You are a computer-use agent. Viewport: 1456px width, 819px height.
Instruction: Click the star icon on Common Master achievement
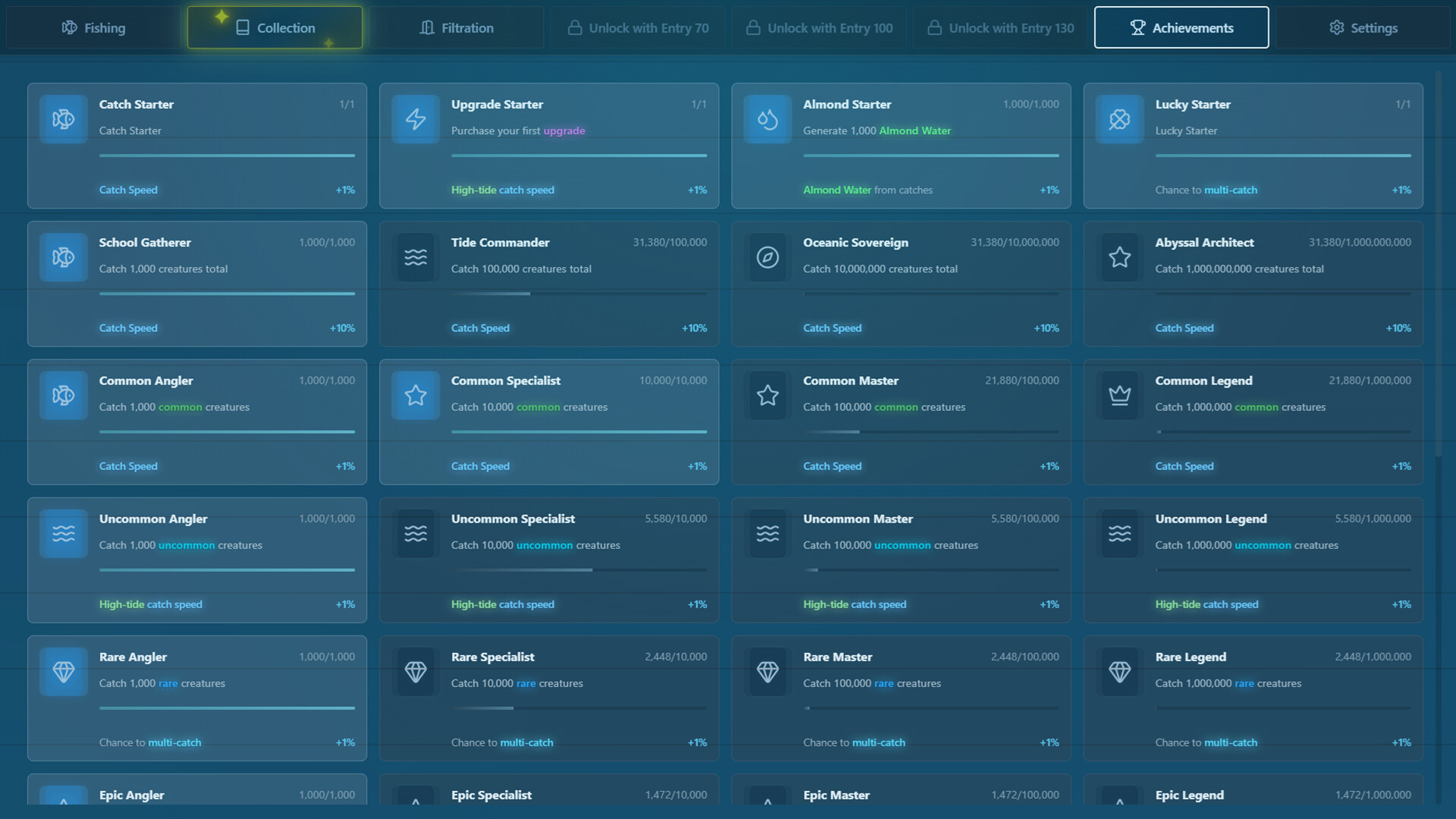click(x=767, y=395)
